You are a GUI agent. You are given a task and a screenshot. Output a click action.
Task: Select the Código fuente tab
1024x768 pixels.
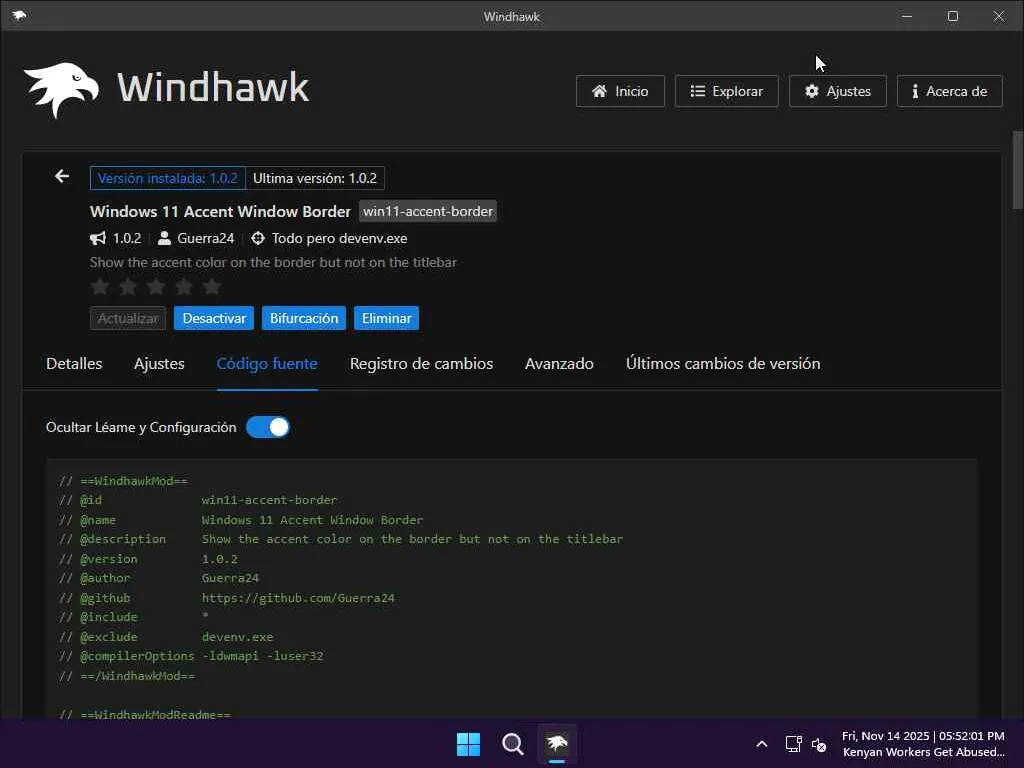pos(267,364)
